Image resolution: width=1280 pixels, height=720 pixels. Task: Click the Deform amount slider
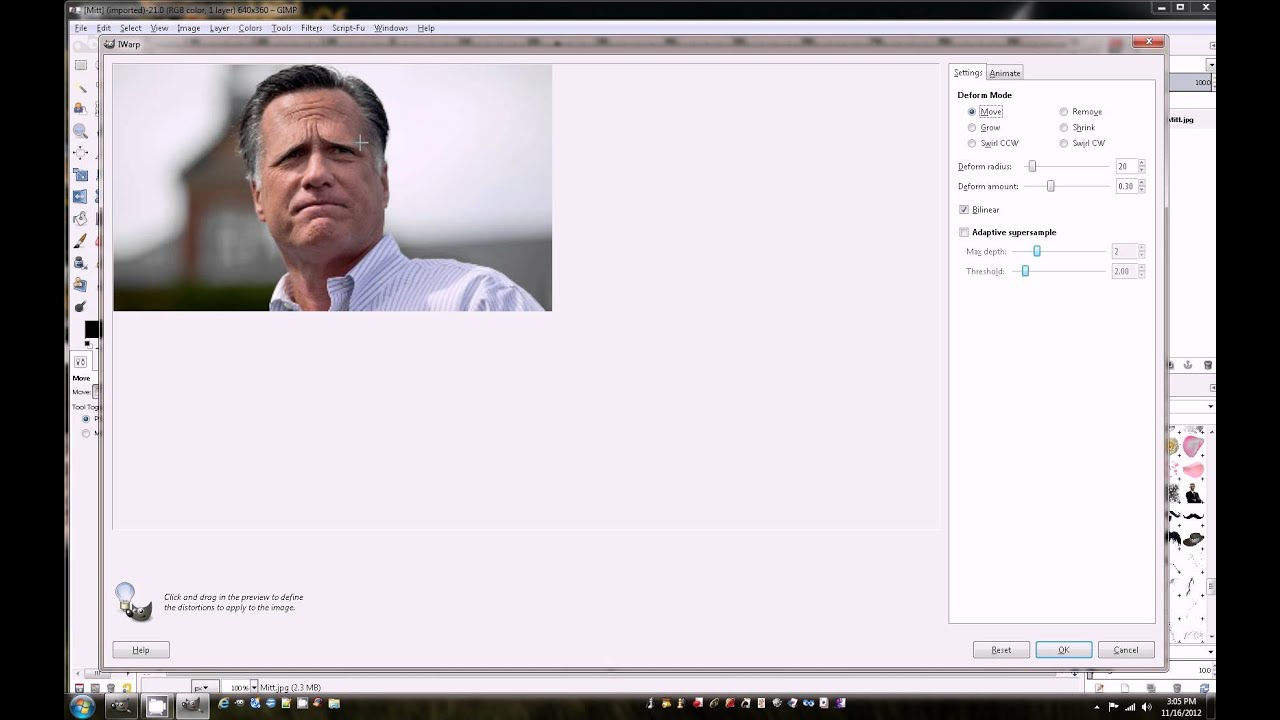click(x=1067, y=187)
